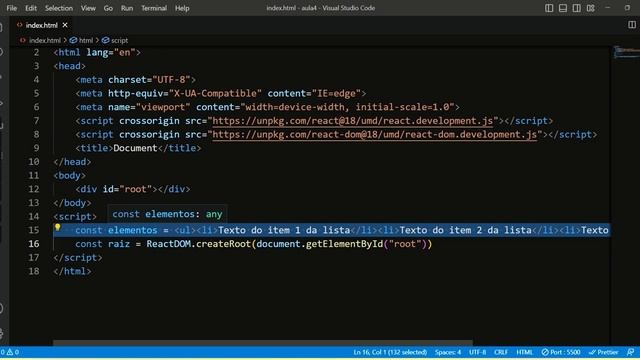Click the lang="en" attribute on line 2
The width and height of the screenshot is (640, 360).
click(x=111, y=53)
